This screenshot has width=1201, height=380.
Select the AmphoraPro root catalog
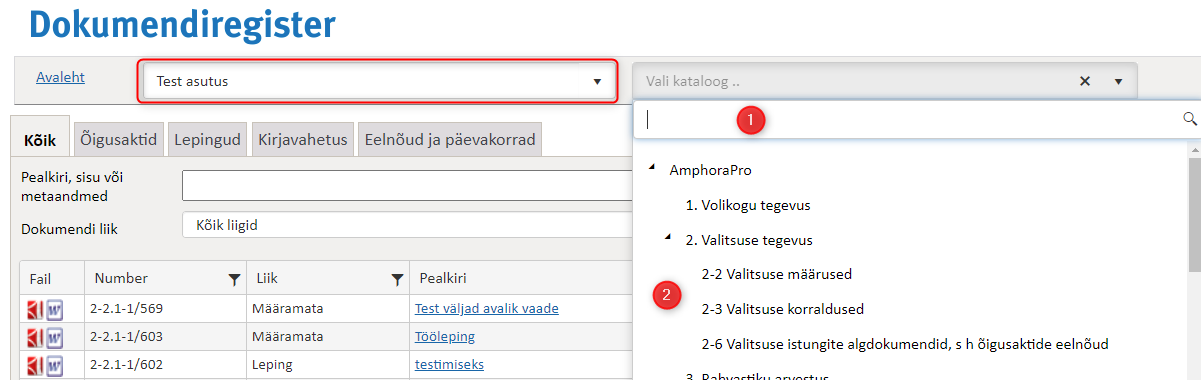tap(710, 170)
